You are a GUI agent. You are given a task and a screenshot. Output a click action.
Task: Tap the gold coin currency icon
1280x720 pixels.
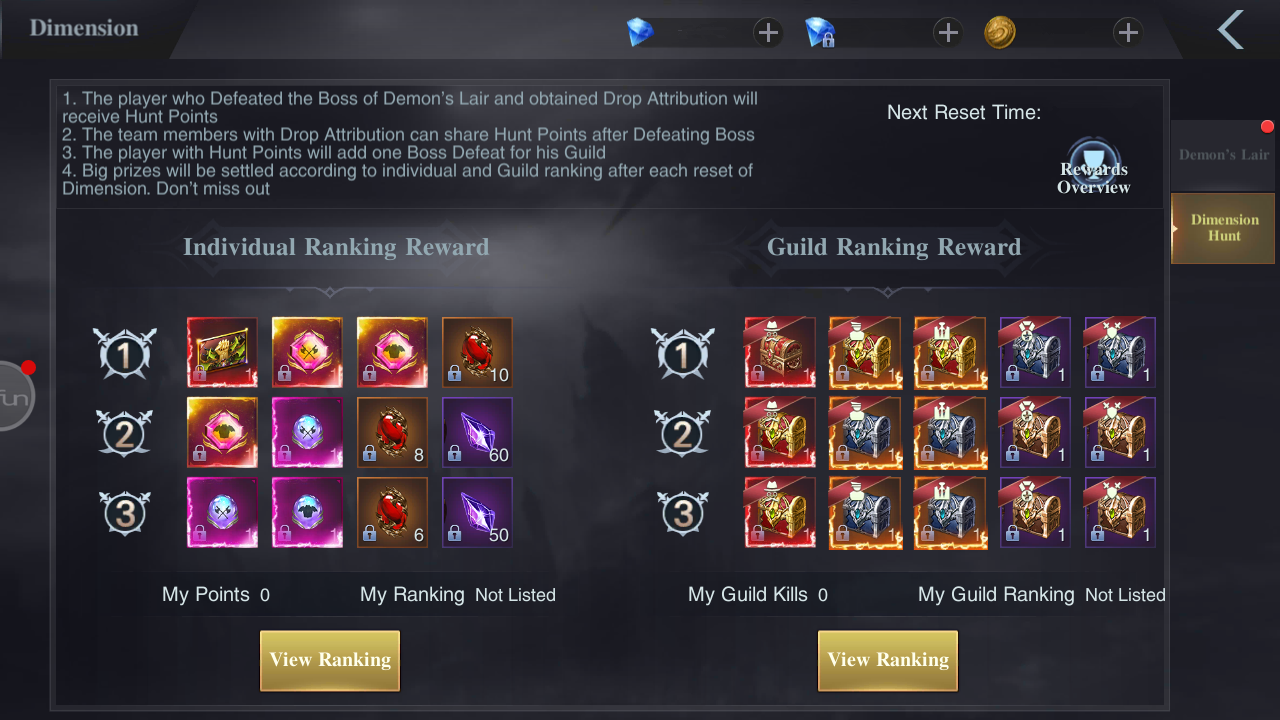(1000, 33)
